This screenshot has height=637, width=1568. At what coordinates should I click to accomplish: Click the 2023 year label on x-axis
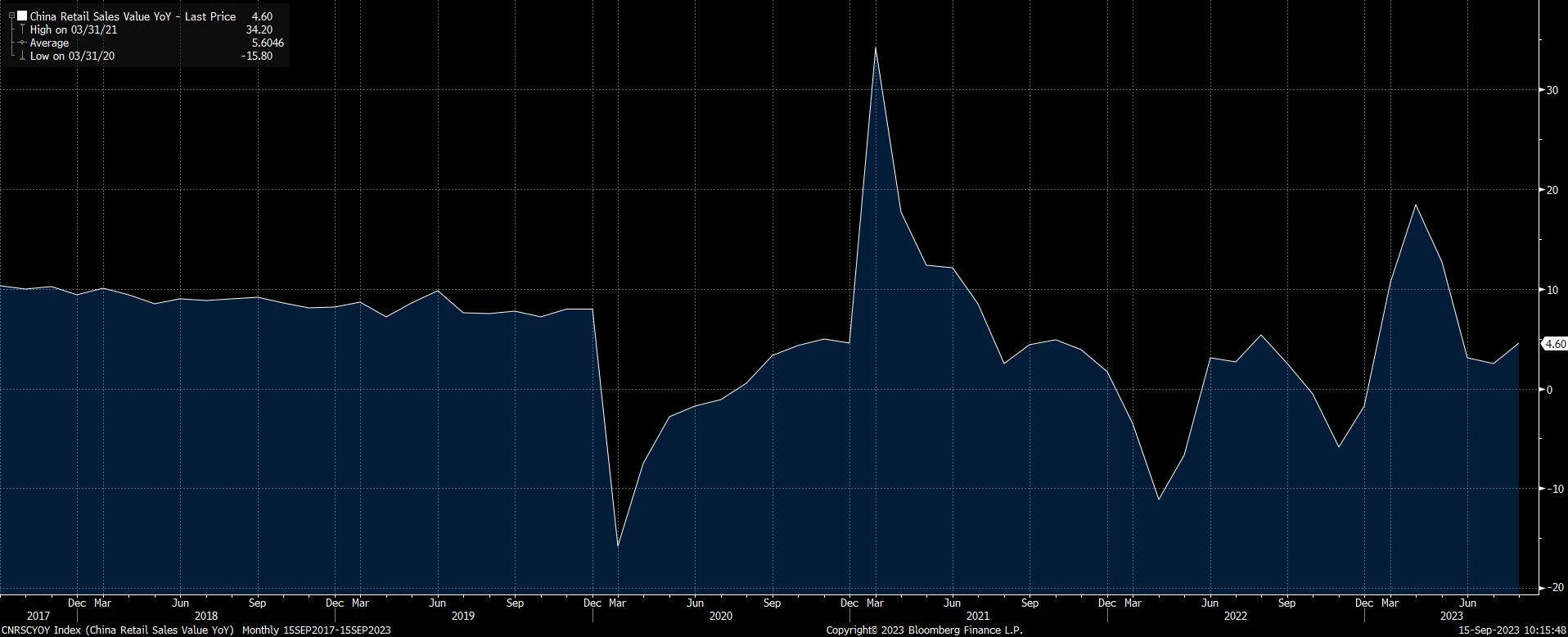click(x=1452, y=616)
